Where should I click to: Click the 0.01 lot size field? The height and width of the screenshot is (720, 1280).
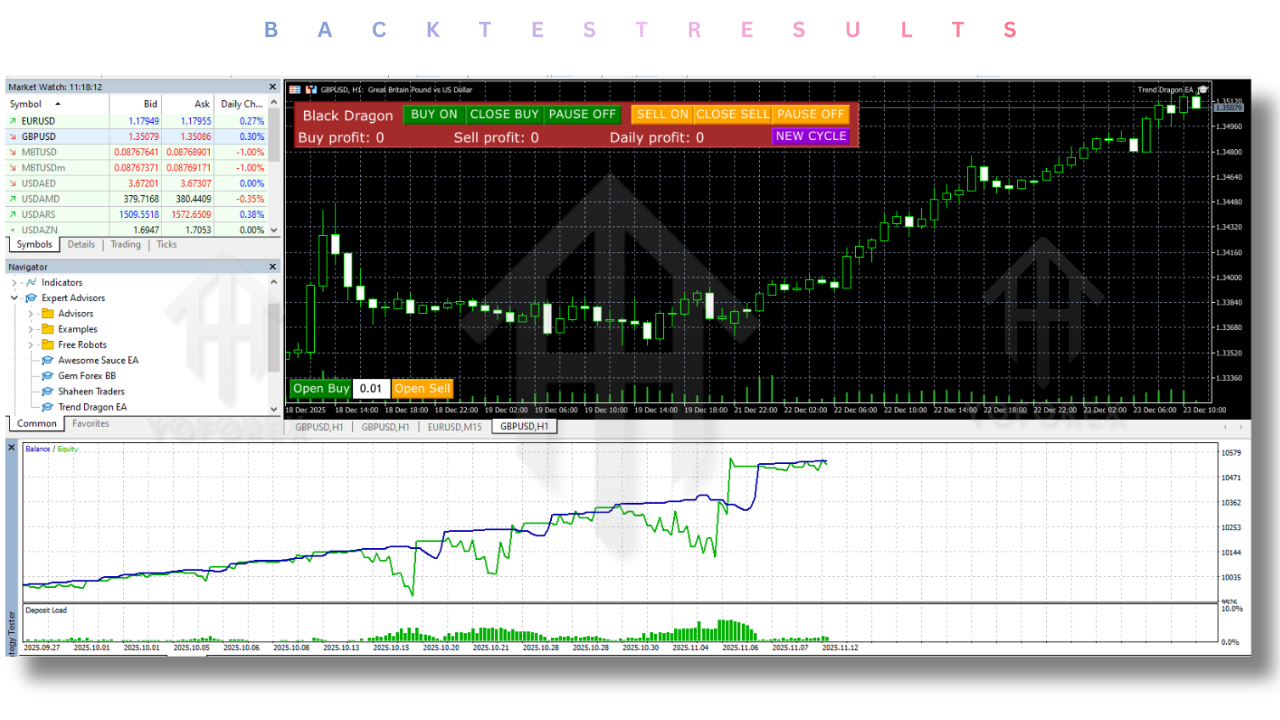370,388
